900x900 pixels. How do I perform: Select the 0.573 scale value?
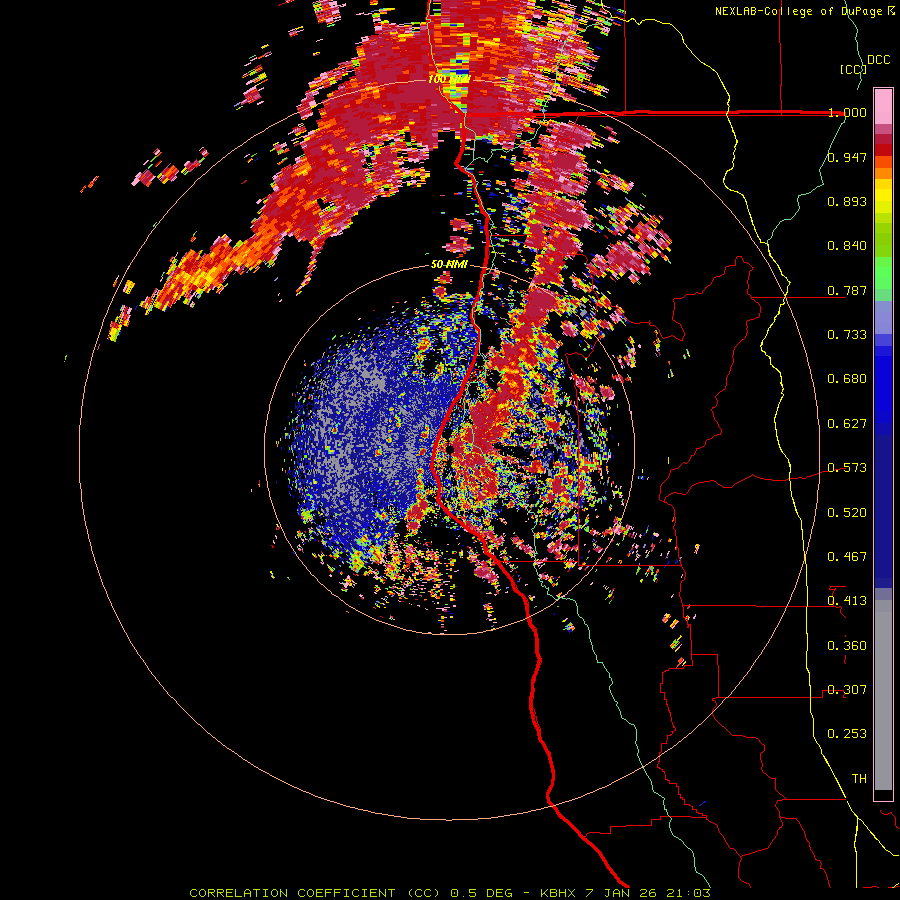[x=847, y=468]
